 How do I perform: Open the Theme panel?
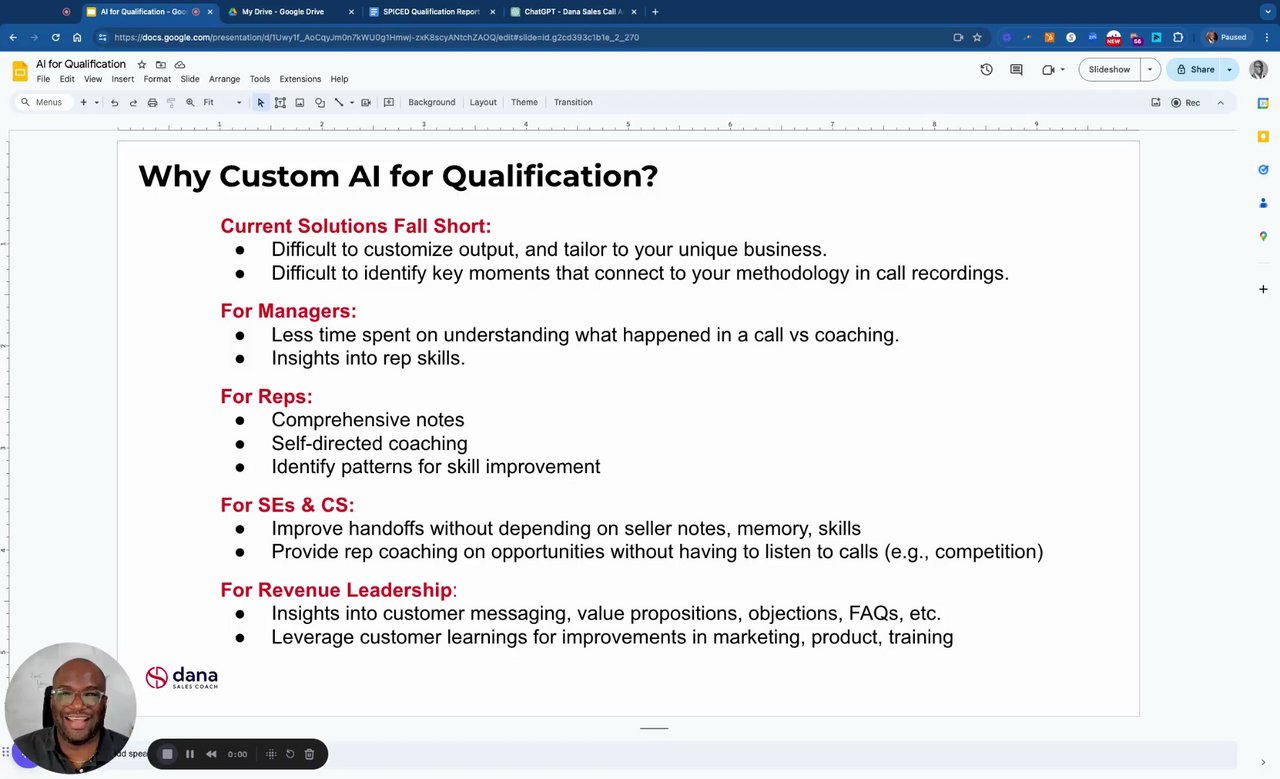coord(524,102)
